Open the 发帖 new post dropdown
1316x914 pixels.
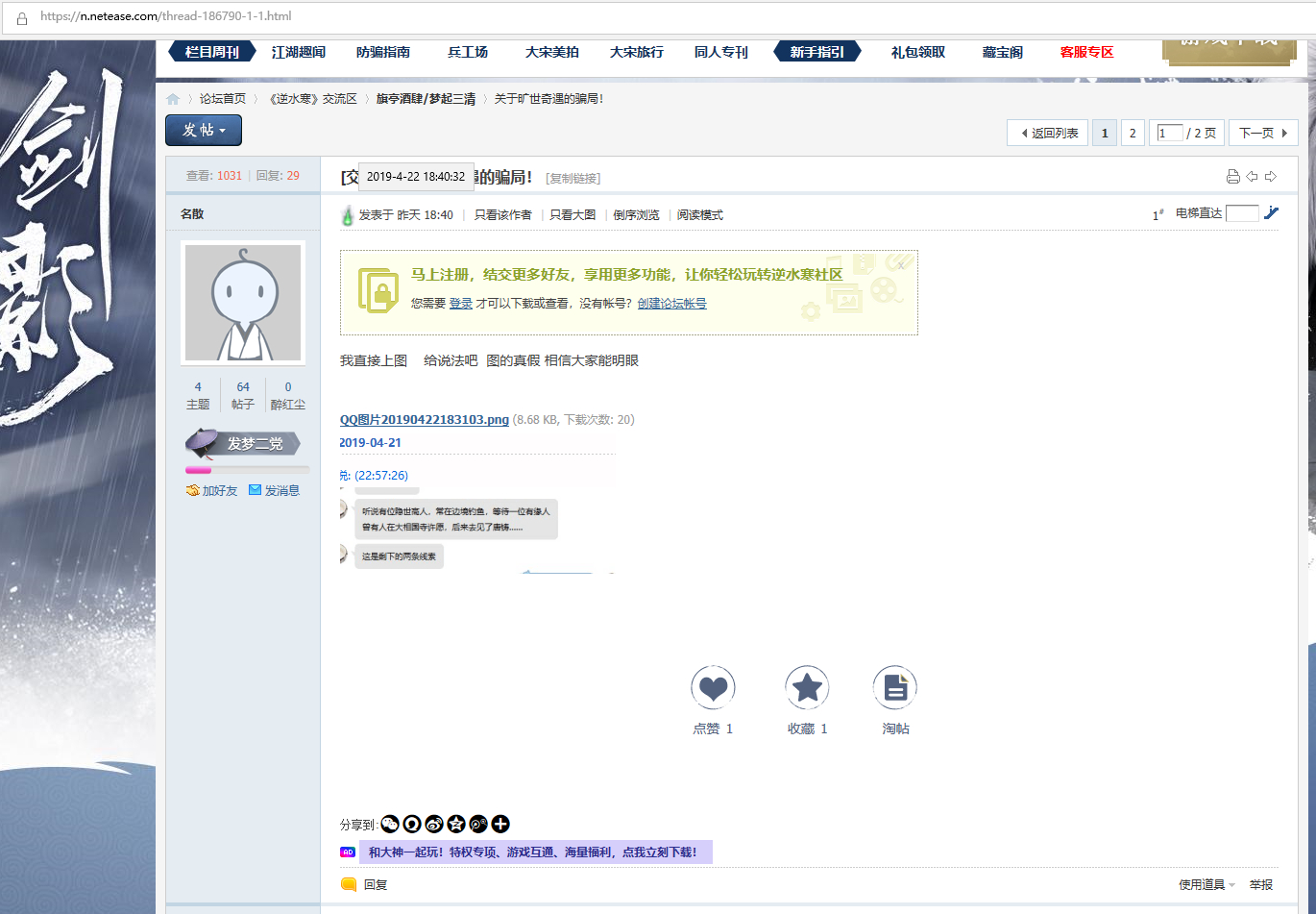click(204, 130)
